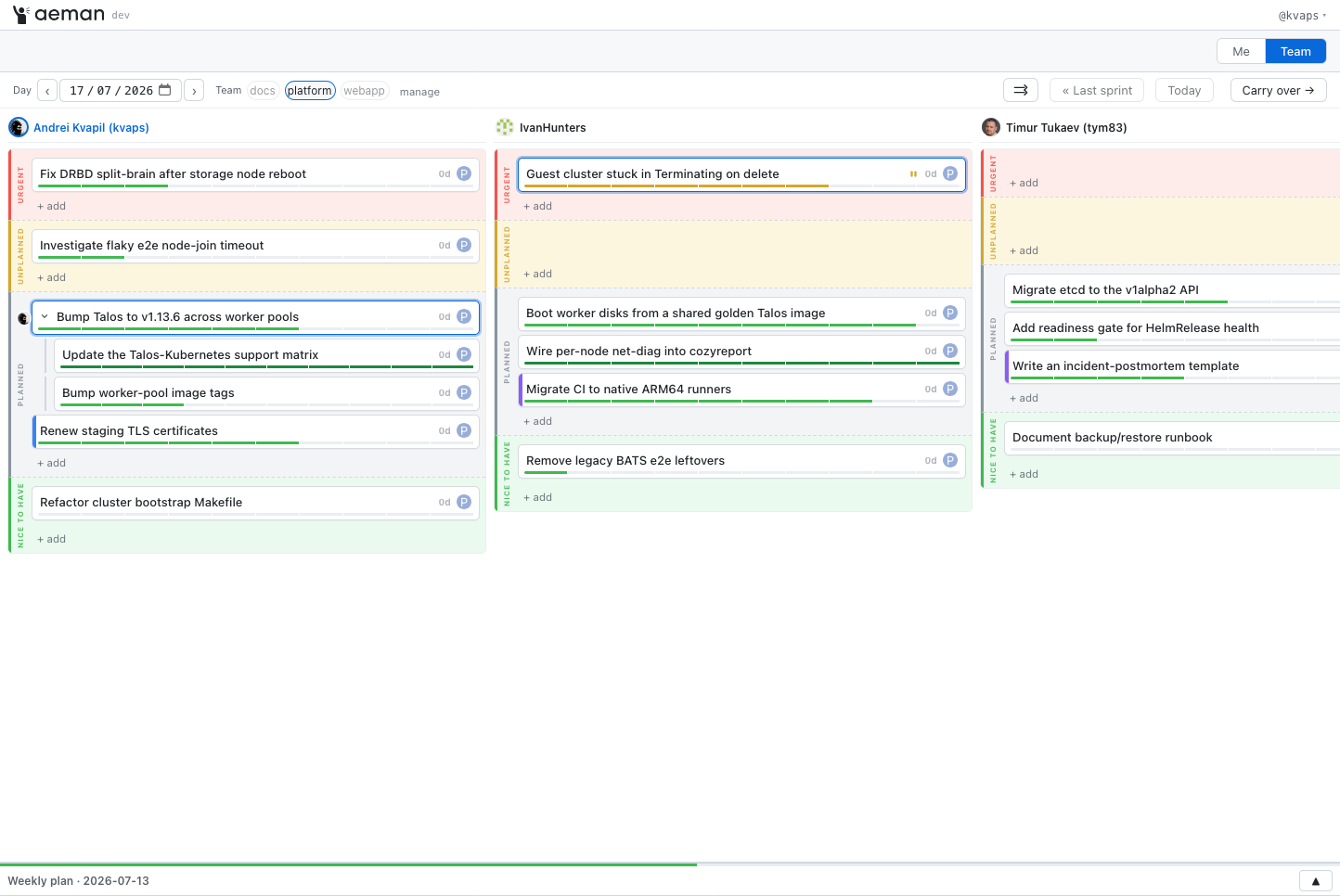
Task: Click the P badge on Fix DRBD split-brain task
Action: coord(464,173)
